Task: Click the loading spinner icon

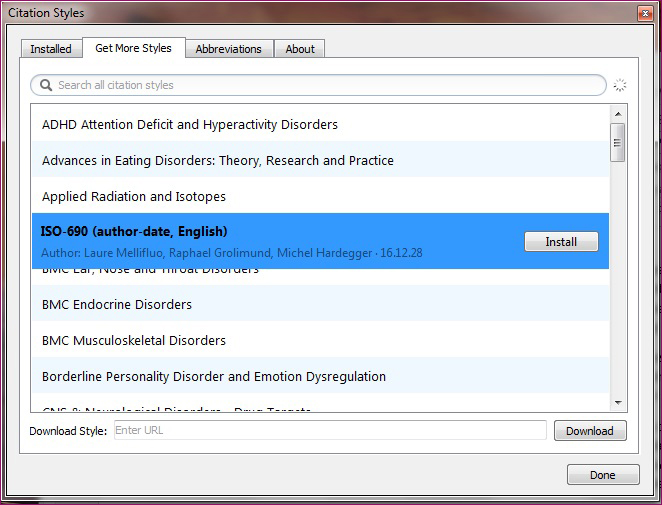Action: coord(620,85)
